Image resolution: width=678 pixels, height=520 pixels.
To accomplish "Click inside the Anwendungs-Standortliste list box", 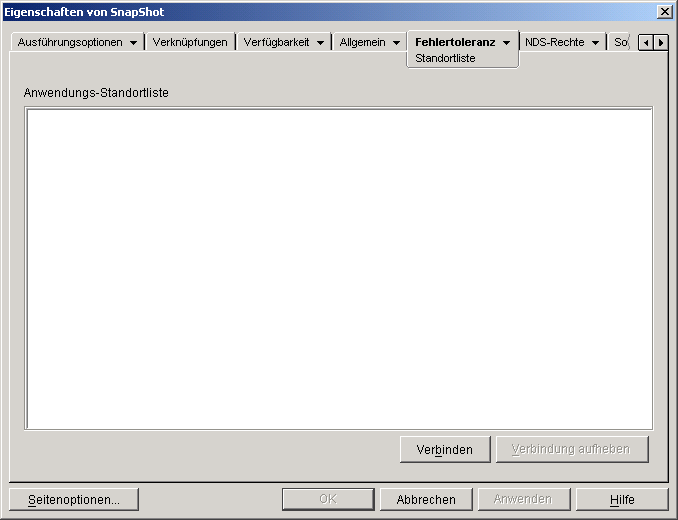I will tap(339, 268).
